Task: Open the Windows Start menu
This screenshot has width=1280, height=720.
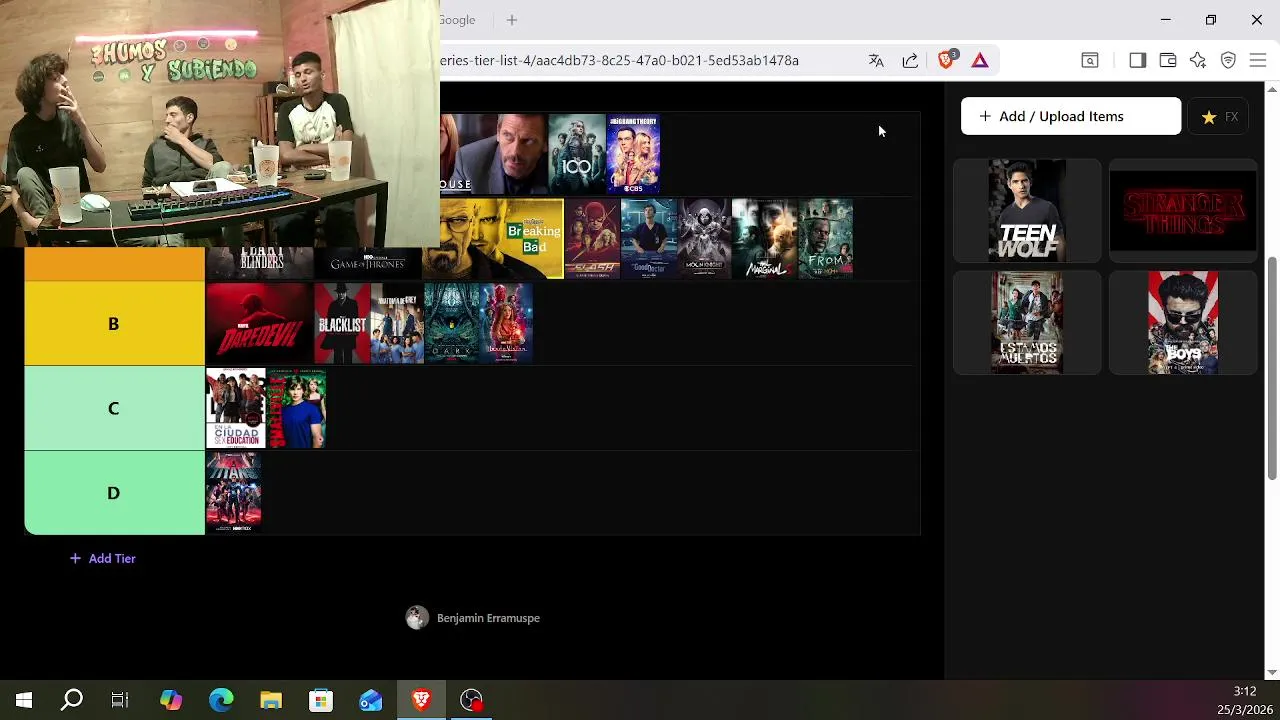Action: pyautogui.click(x=24, y=700)
